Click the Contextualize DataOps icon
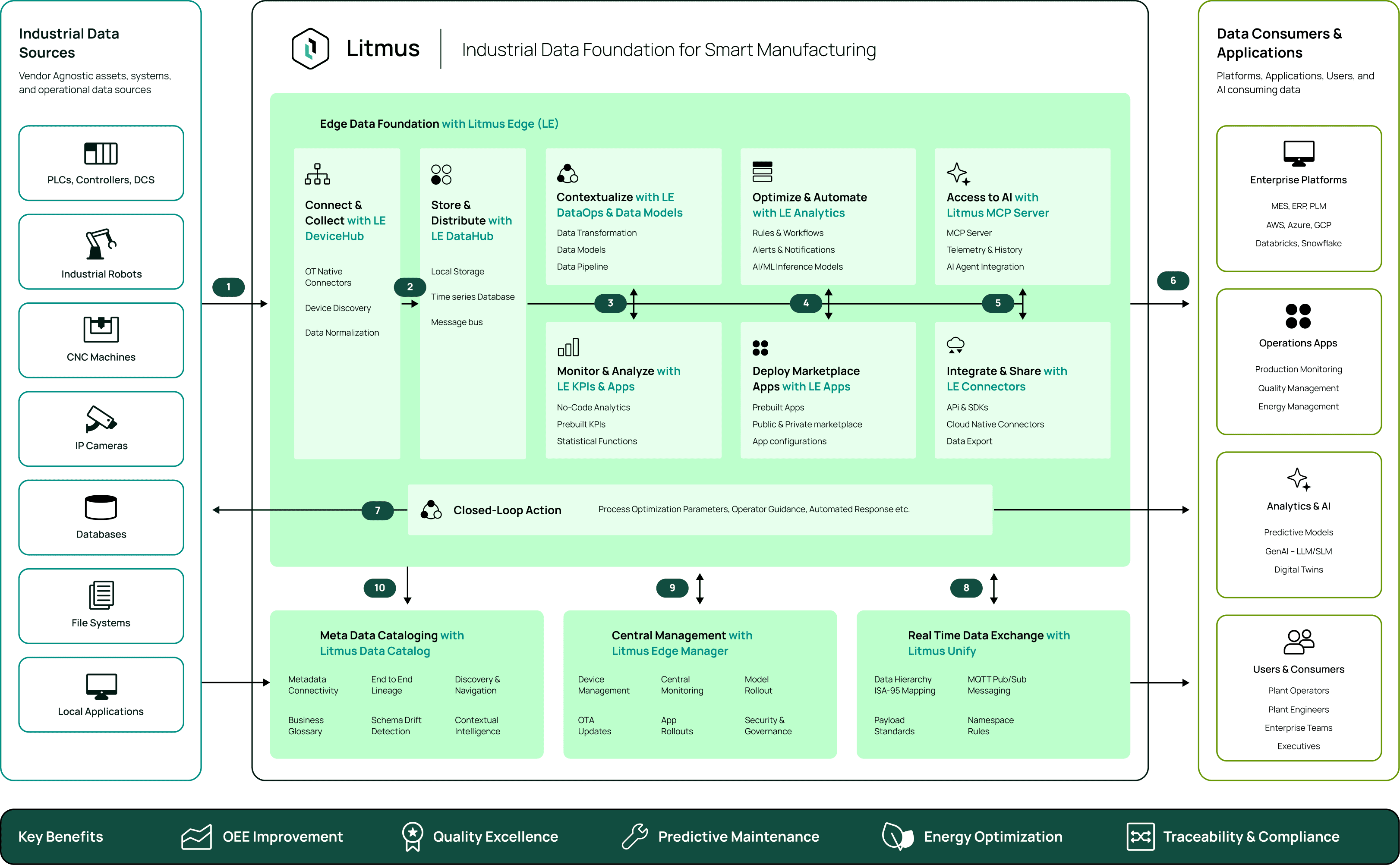This screenshot has height=865, width=1400. (568, 173)
